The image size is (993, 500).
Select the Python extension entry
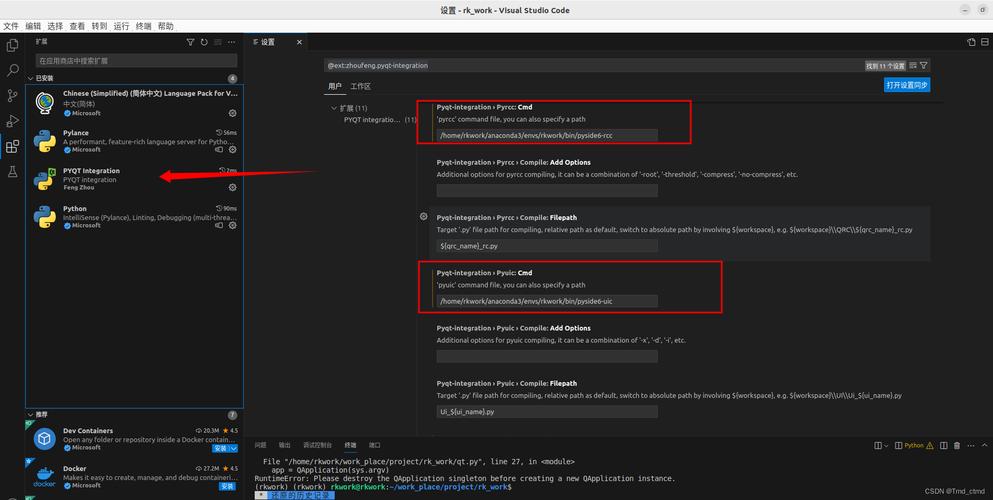click(x=134, y=216)
